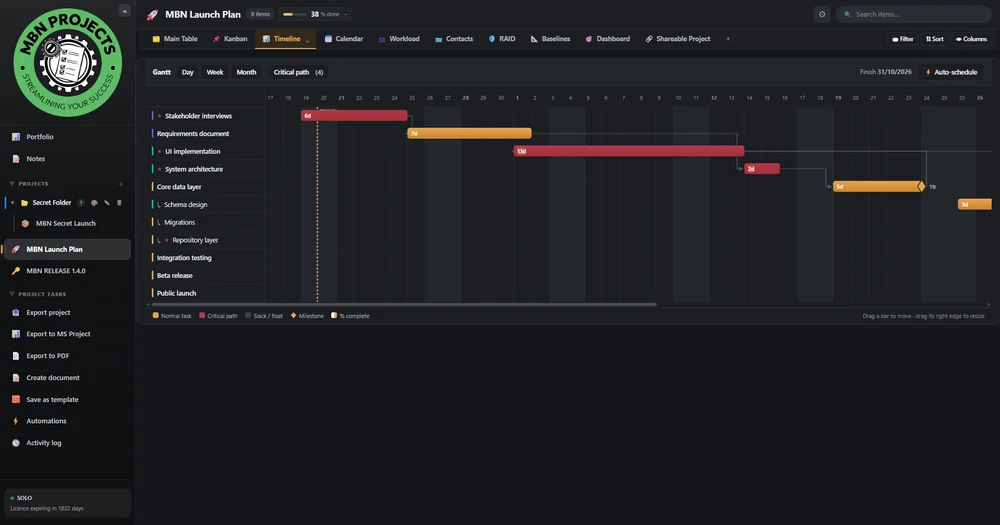Switch to the RAID tab
Screen dimensions: 1000x525
click(x=502, y=39)
